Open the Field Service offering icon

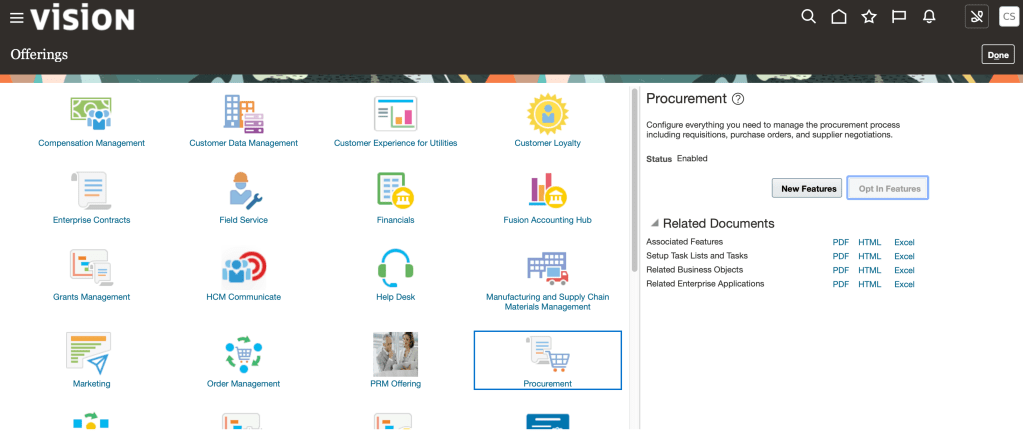[x=243, y=190]
